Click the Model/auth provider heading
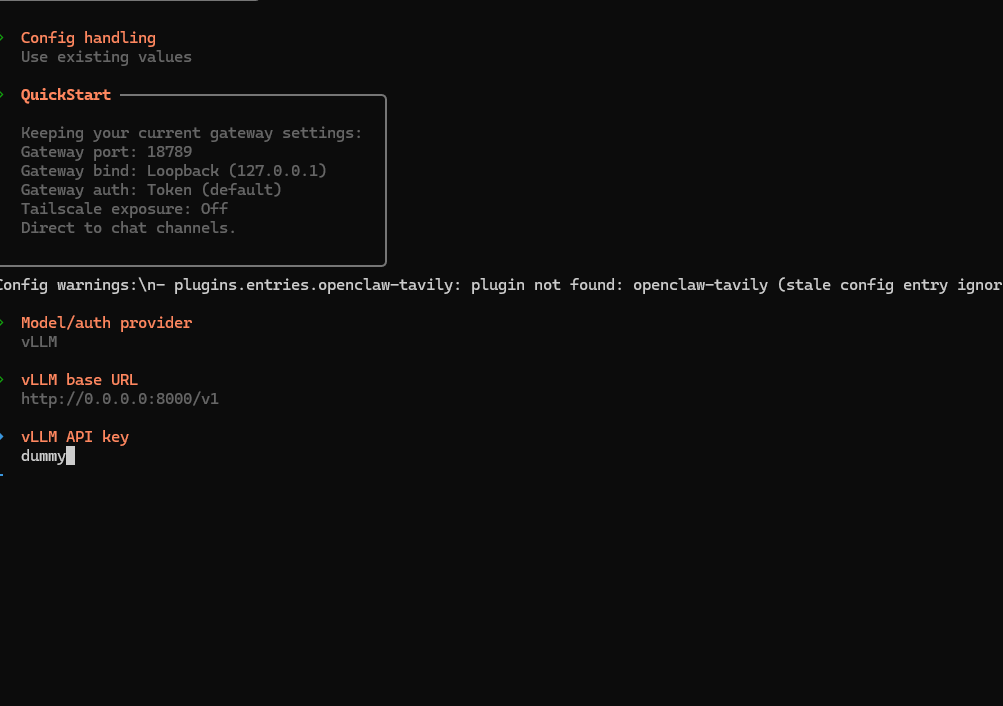The image size is (1003, 706). pos(106,323)
